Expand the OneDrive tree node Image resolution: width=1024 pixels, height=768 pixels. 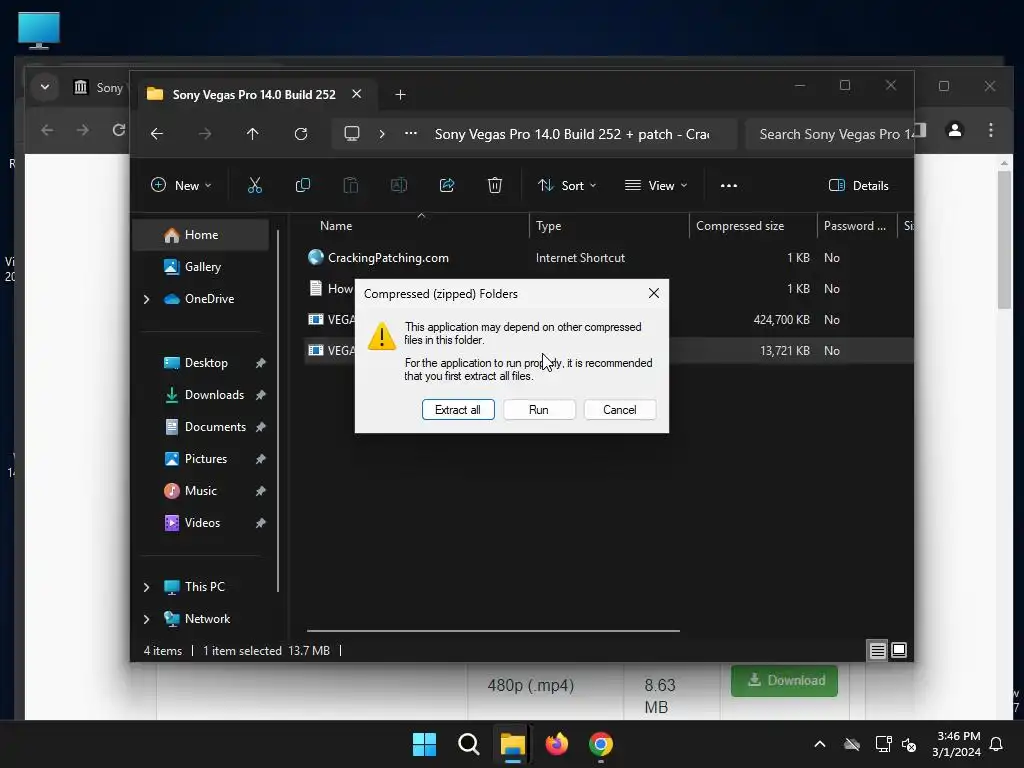point(146,299)
